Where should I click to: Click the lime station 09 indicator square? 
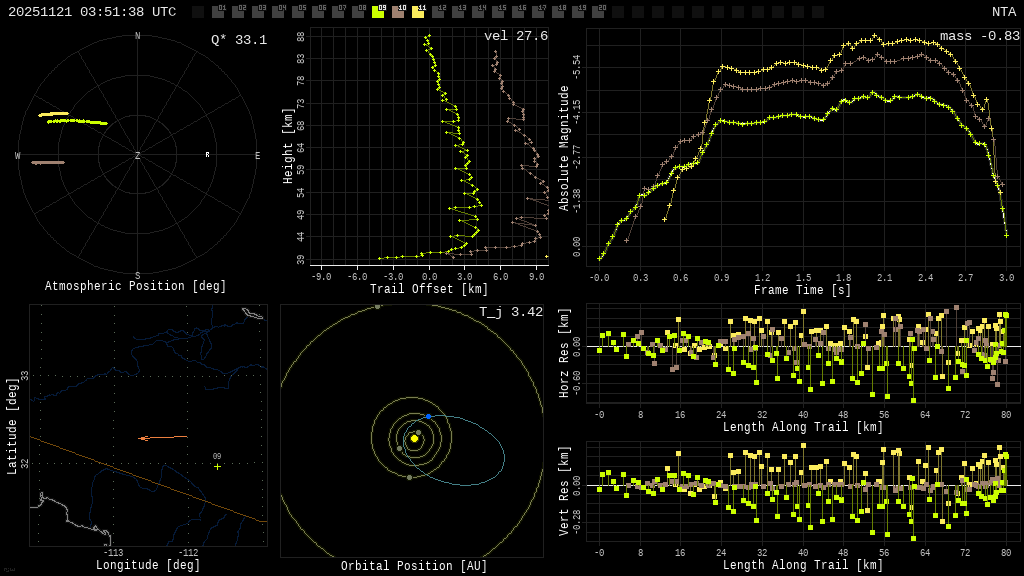pos(378,12)
